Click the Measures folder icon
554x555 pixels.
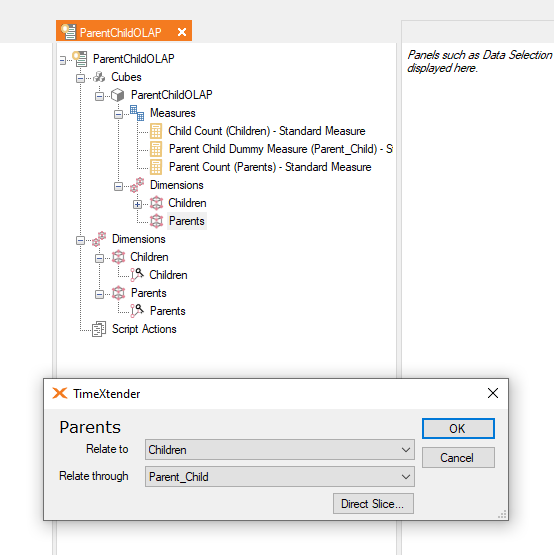(x=137, y=113)
